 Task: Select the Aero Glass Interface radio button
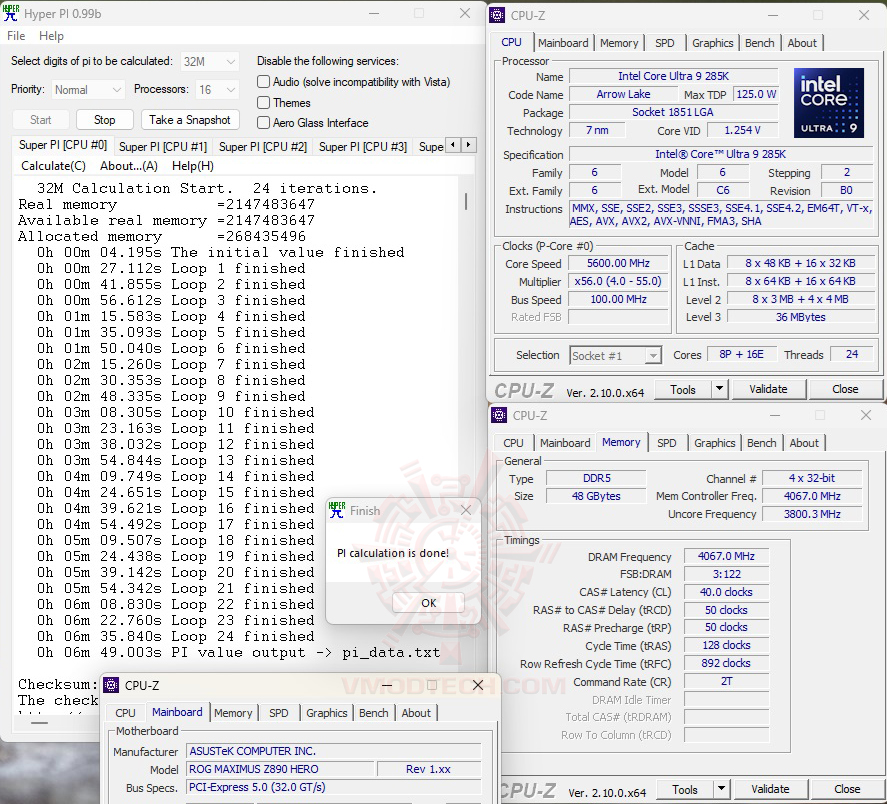pos(262,123)
